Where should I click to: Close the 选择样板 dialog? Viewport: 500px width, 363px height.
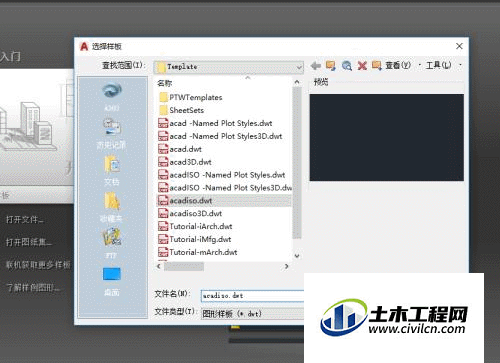point(459,46)
